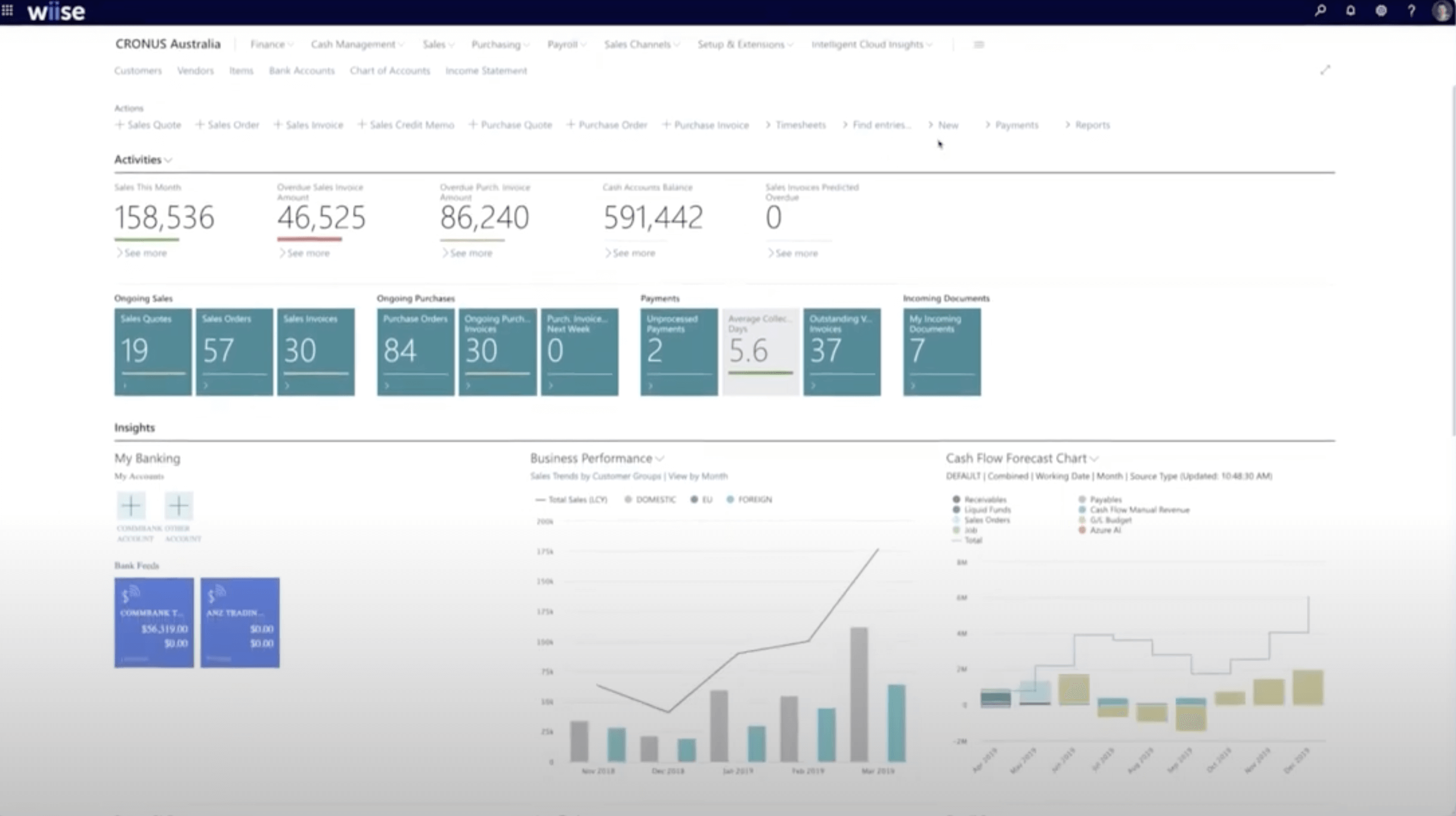Open the Chart of Accounts tab
The height and width of the screenshot is (816, 1456).
[390, 70]
